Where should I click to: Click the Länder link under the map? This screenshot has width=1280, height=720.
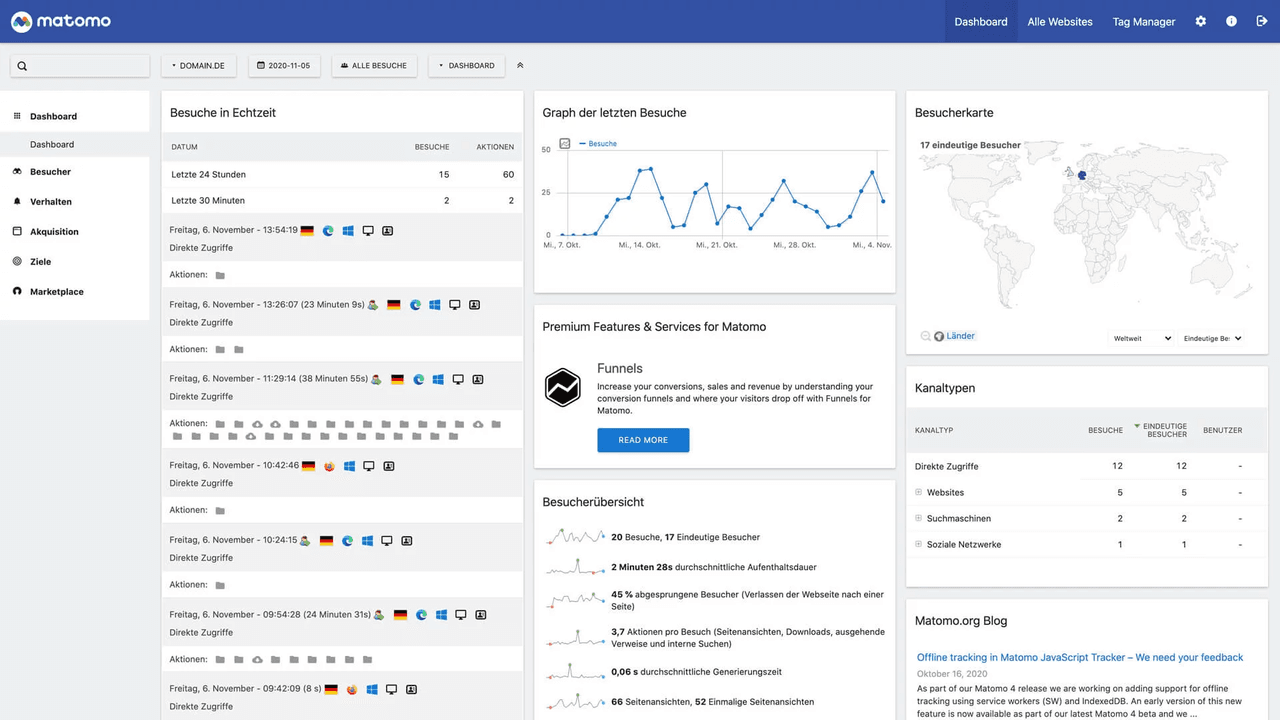pos(960,336)
